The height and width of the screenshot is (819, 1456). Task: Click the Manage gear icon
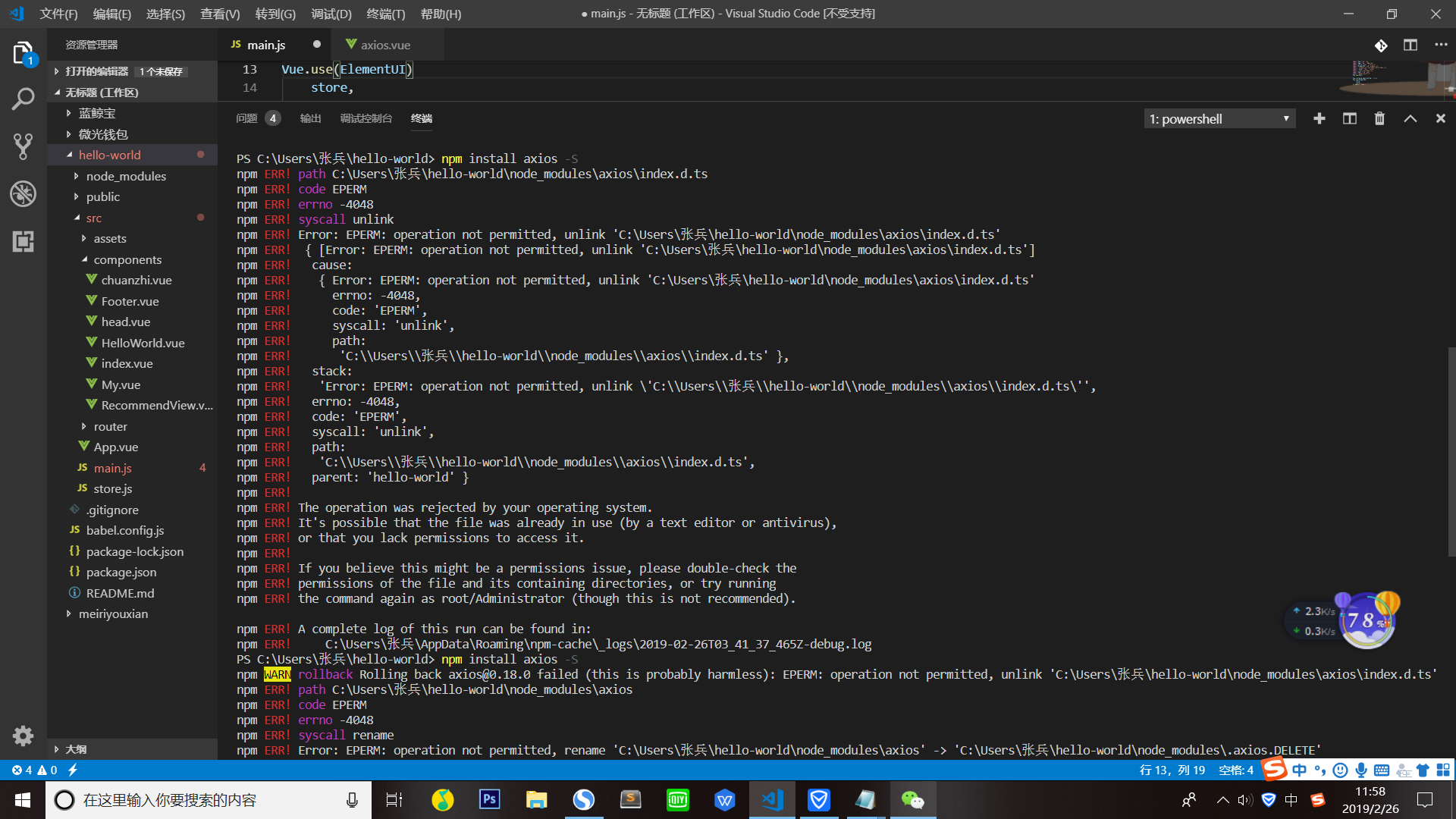click(x=23, y=735)
